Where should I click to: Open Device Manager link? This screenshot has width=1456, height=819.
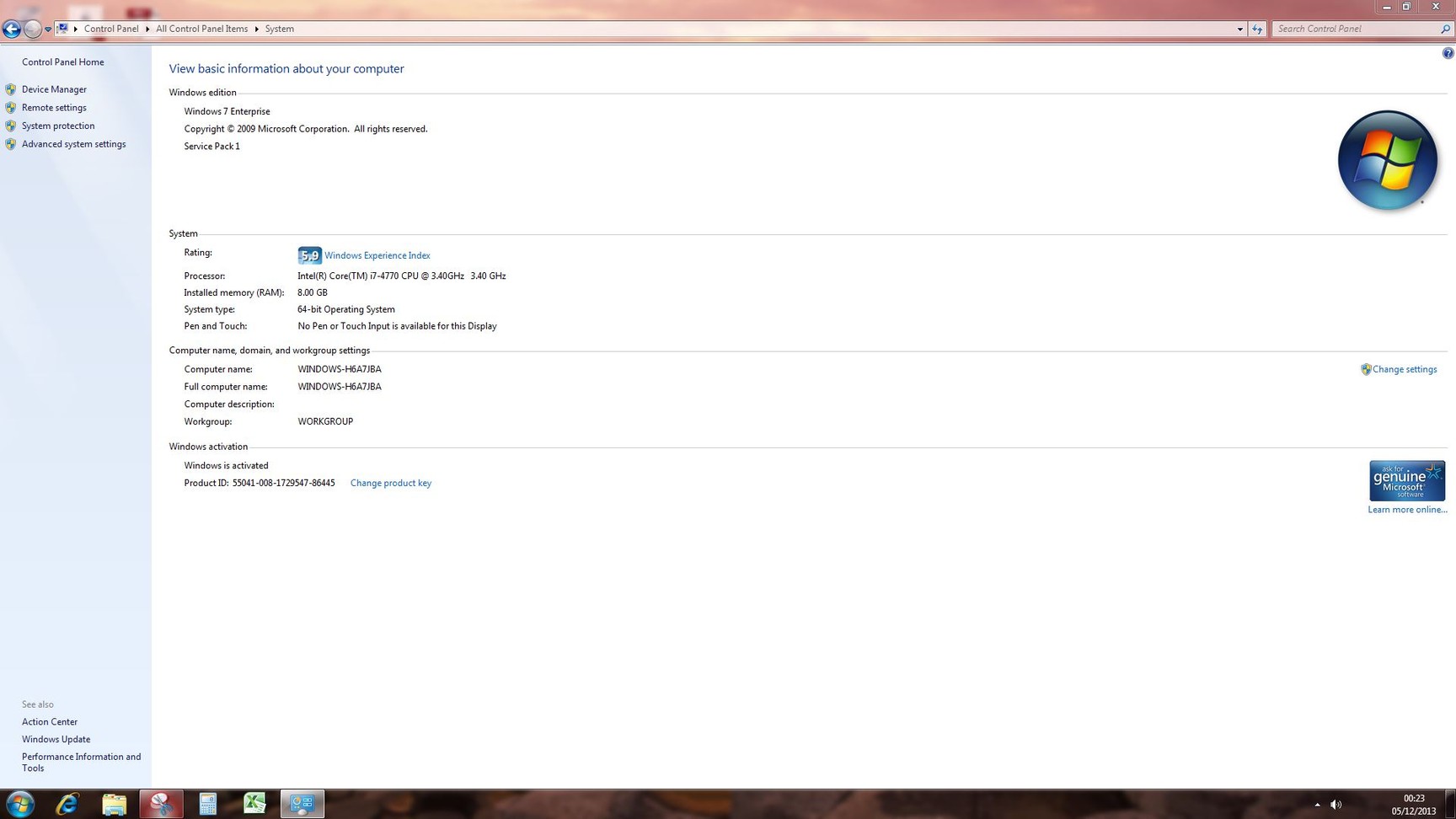[54, 89]
